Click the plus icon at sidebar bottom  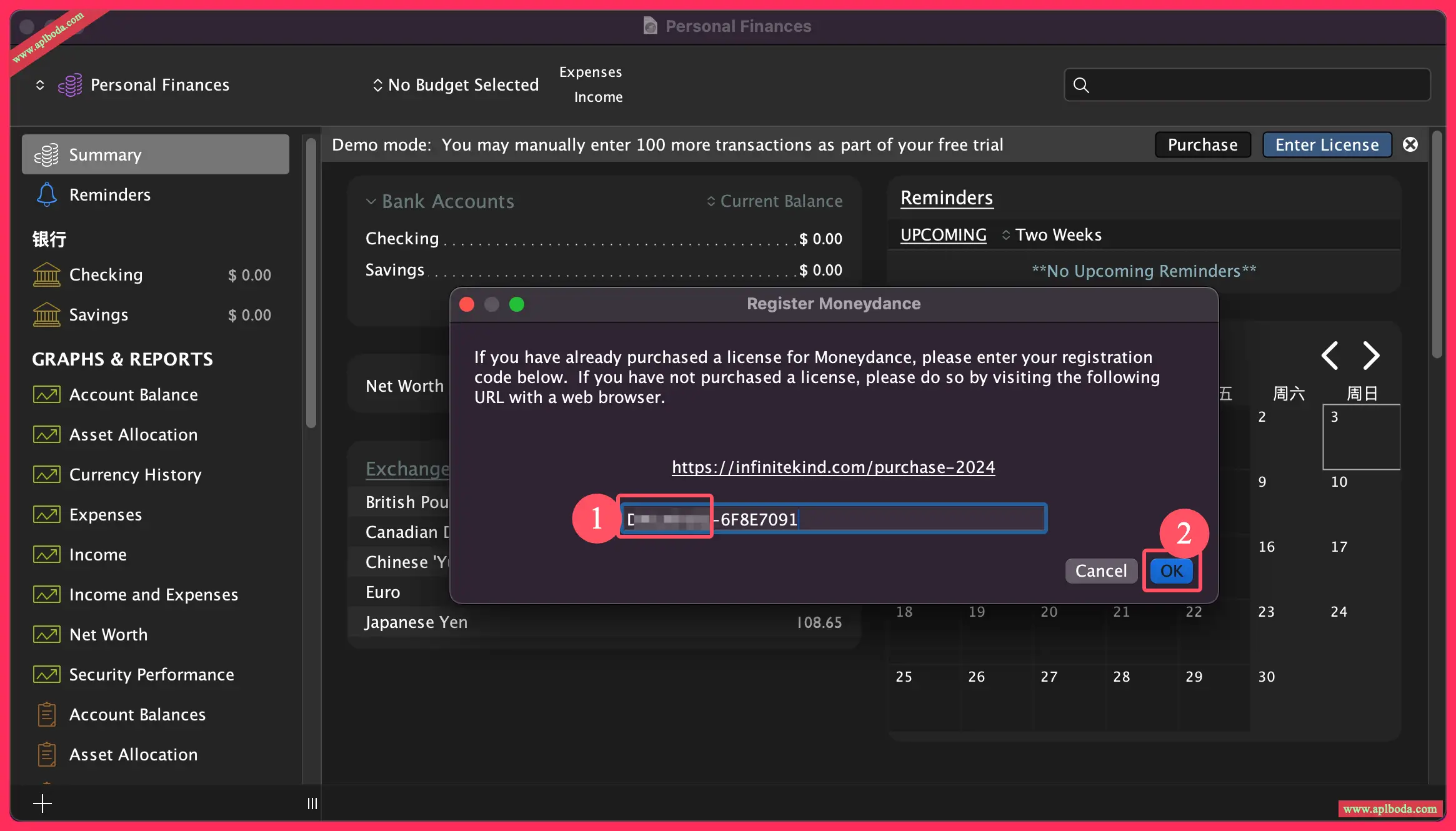coord(42,803)
